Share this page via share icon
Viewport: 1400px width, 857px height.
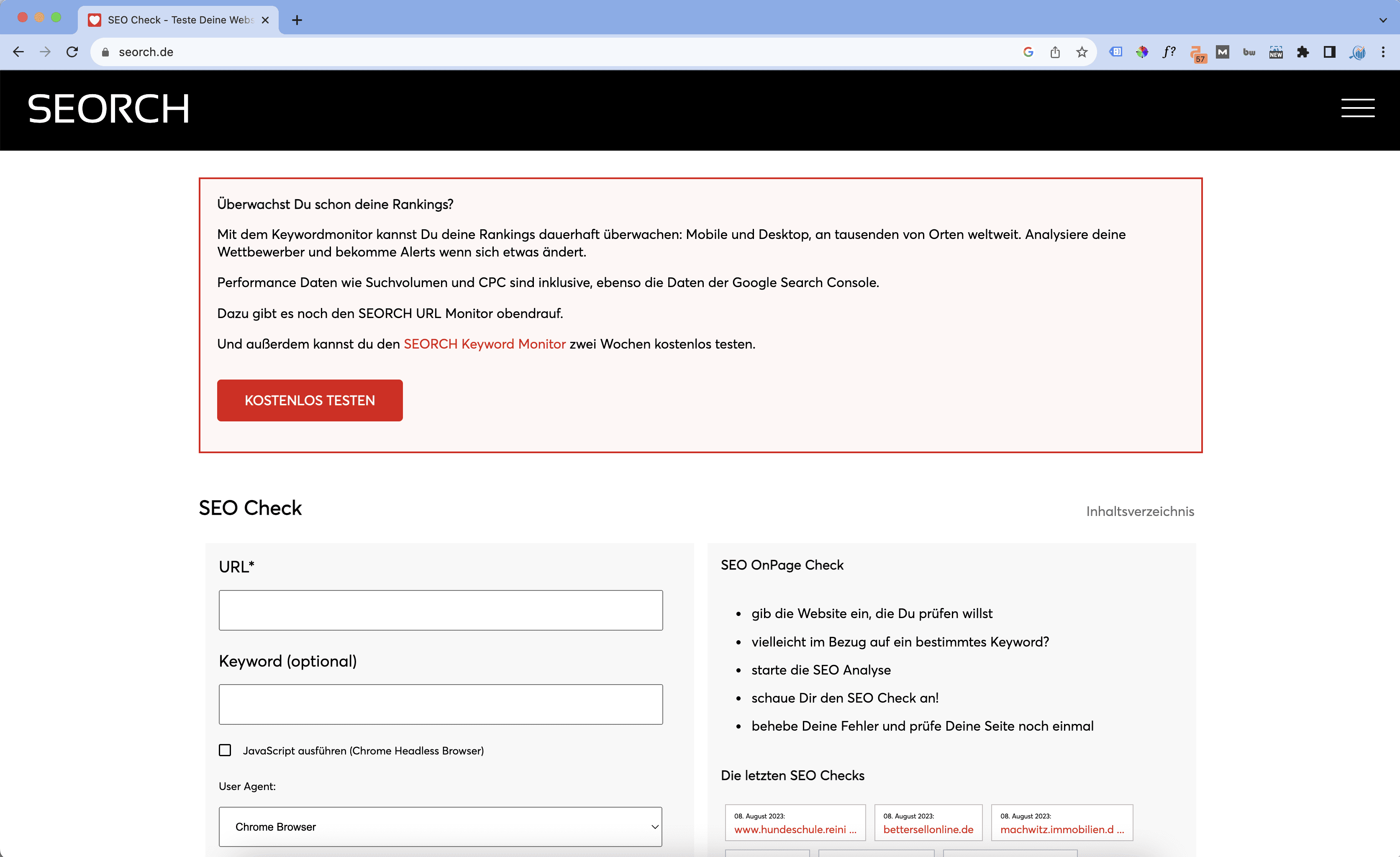[1055, 52]
